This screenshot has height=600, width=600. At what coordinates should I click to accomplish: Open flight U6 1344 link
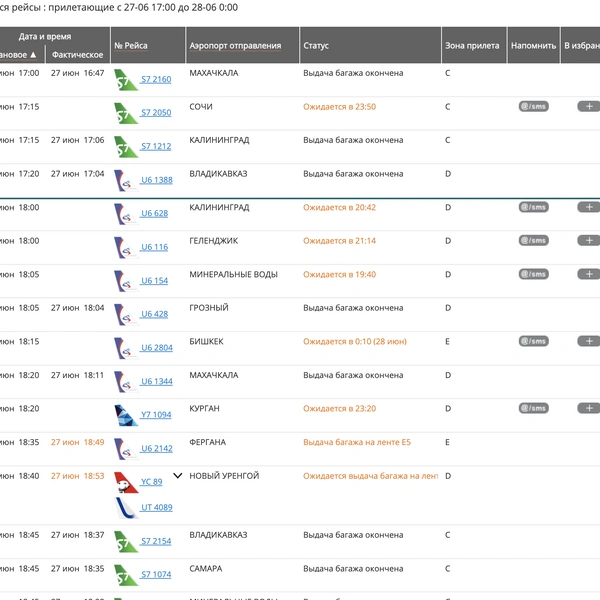pyautogui.click(x=157, y=381)
